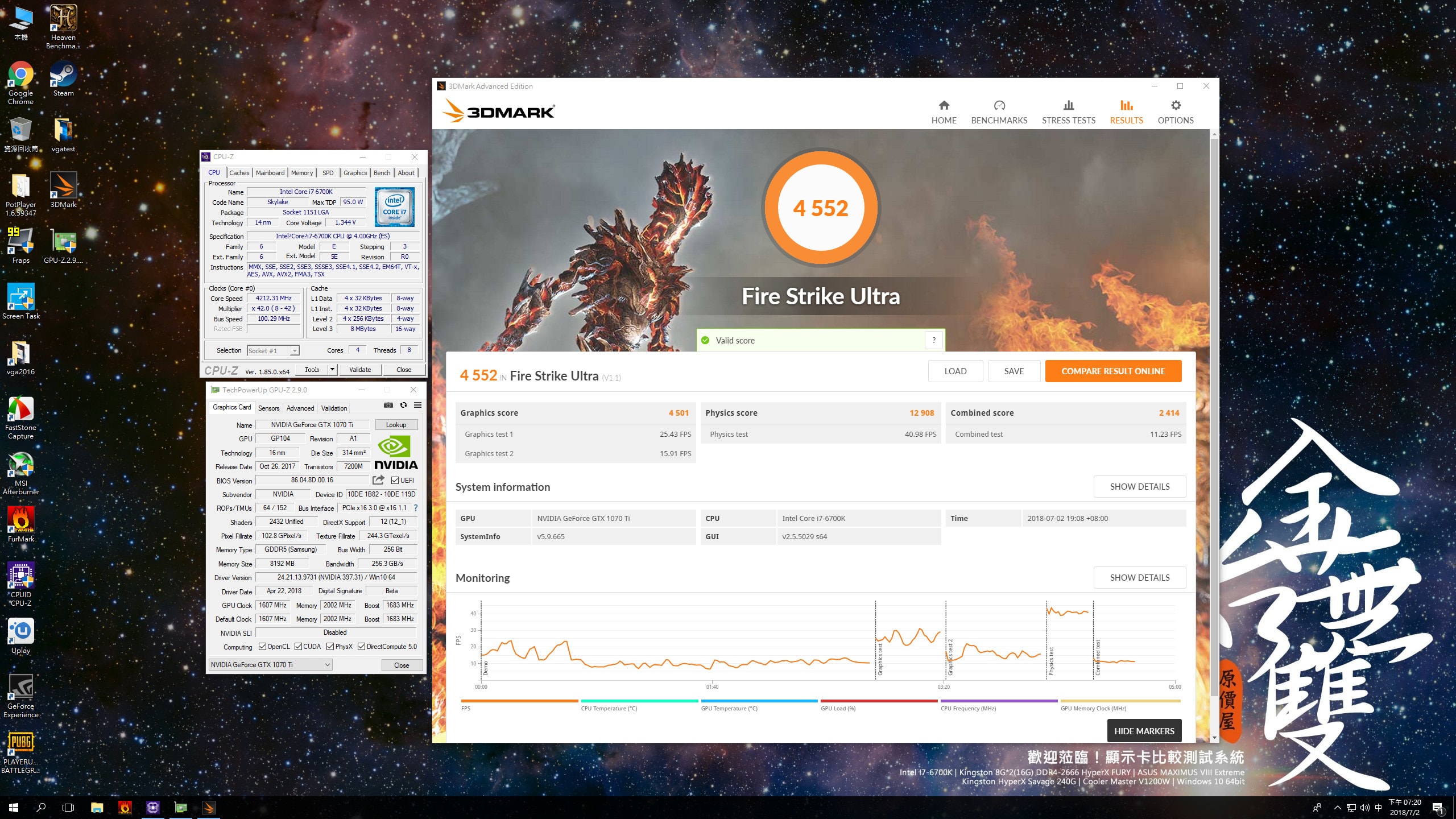
Task: Open the Action Center notification icon
Action: (1438, 808)
